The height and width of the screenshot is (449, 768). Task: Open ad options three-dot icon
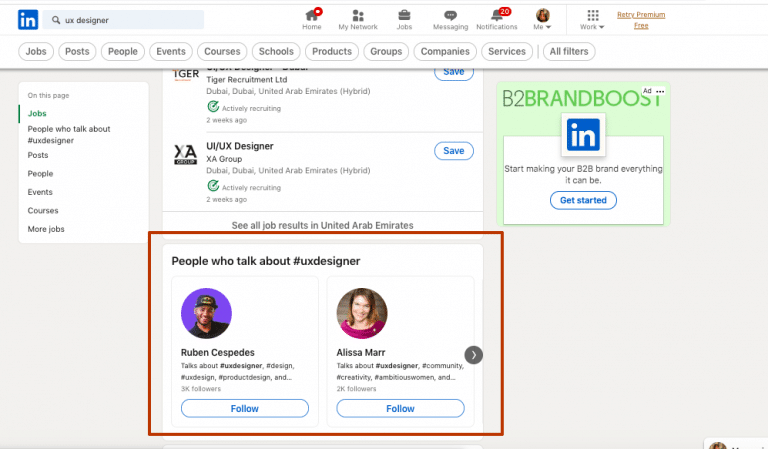660,91
